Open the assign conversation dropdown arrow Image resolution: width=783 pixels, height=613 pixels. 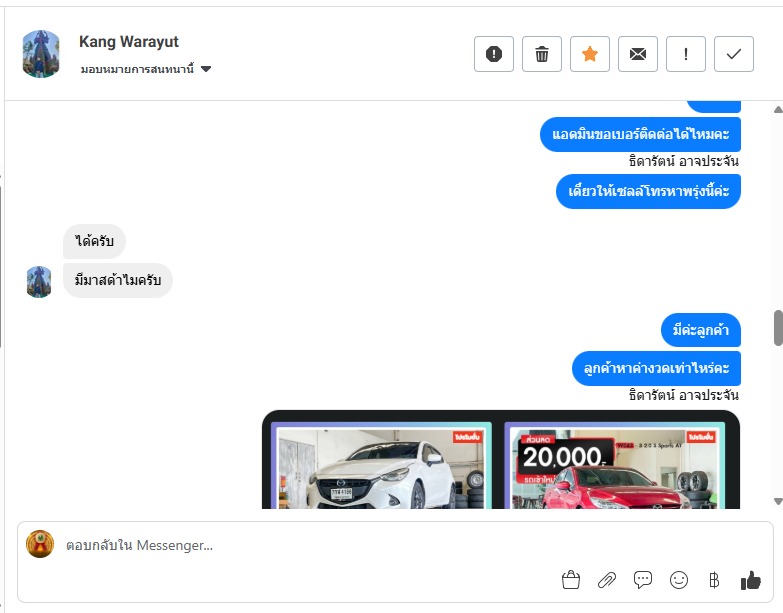pos(206,69)
